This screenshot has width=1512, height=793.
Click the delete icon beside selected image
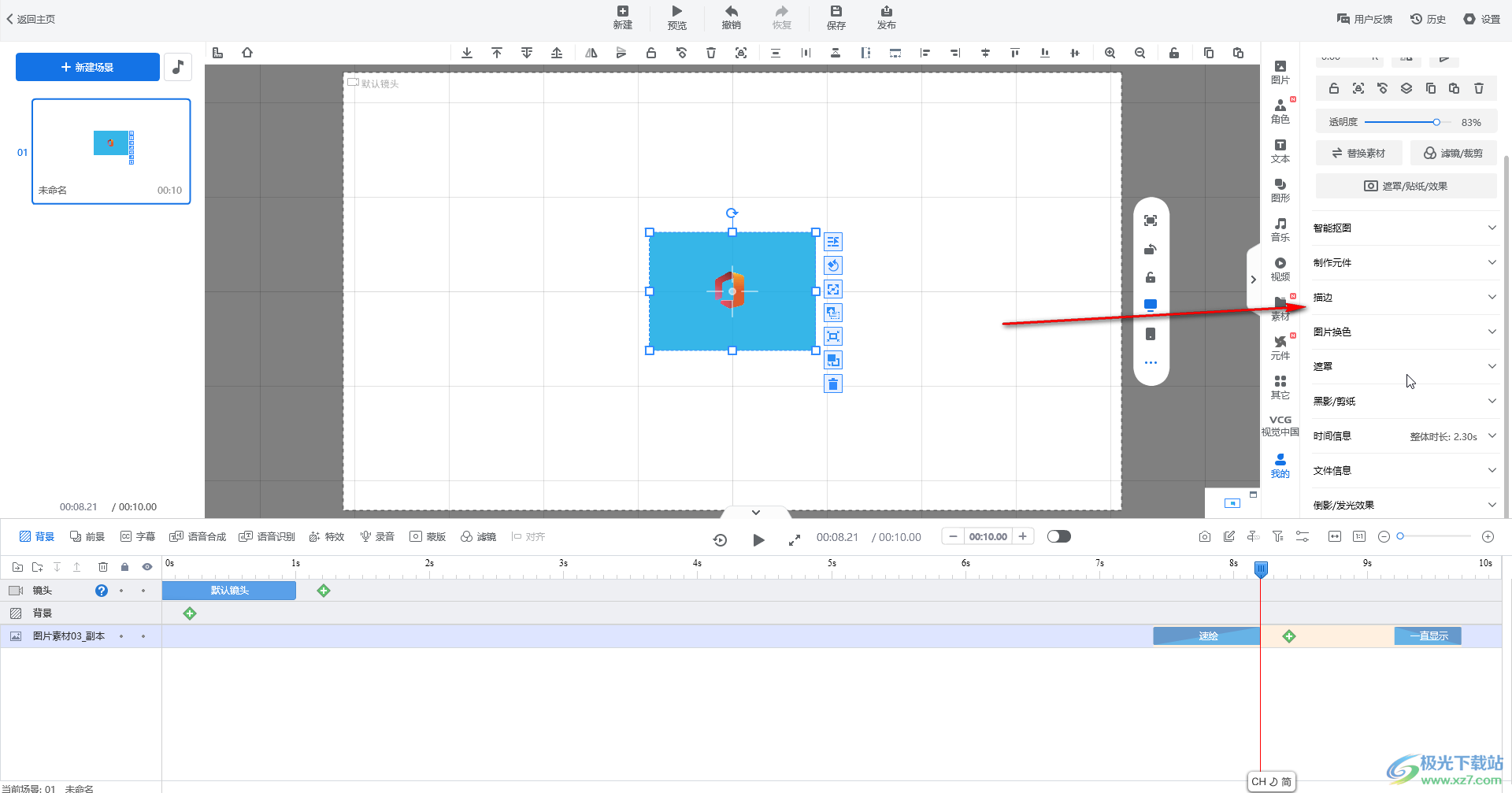point(833,384)
